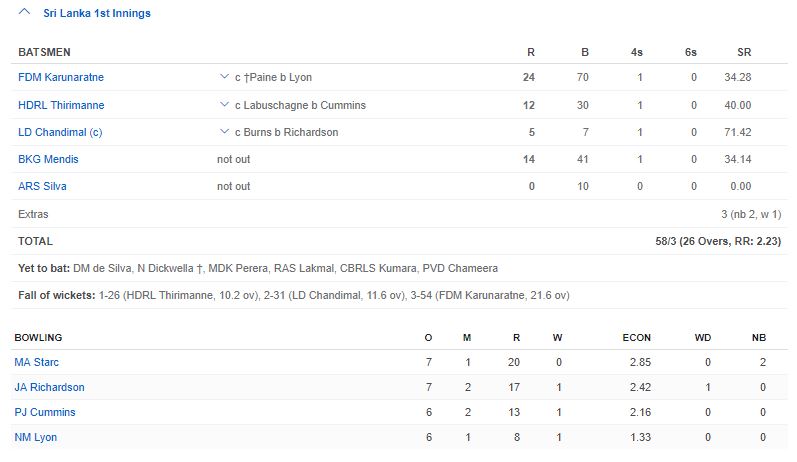Open HDRL Thirimanne player profile
The height and width of the screenshot is (462, 797).
(x=61, y=105)
